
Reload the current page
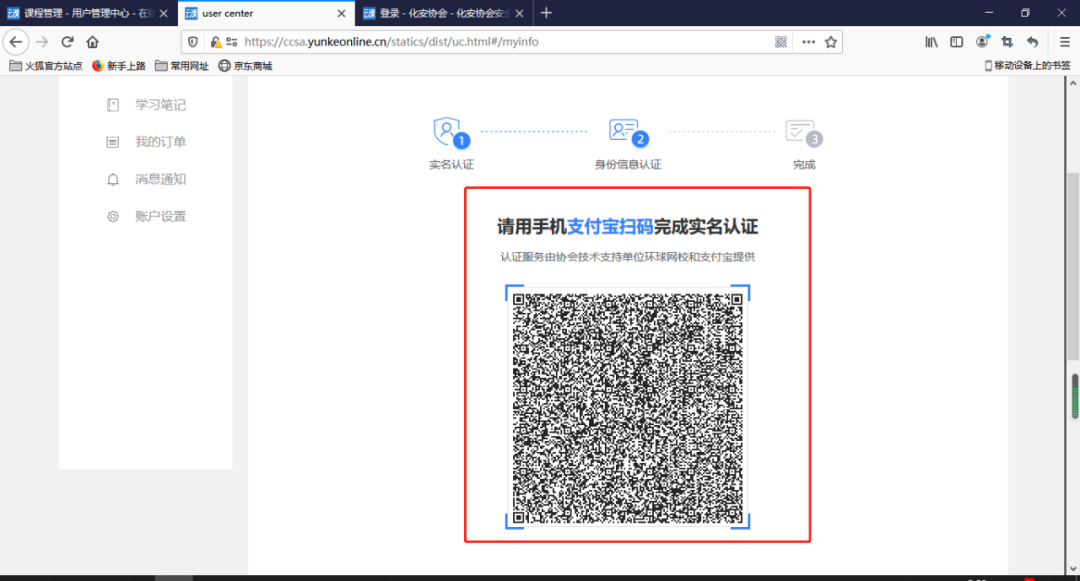pos(68,42)
